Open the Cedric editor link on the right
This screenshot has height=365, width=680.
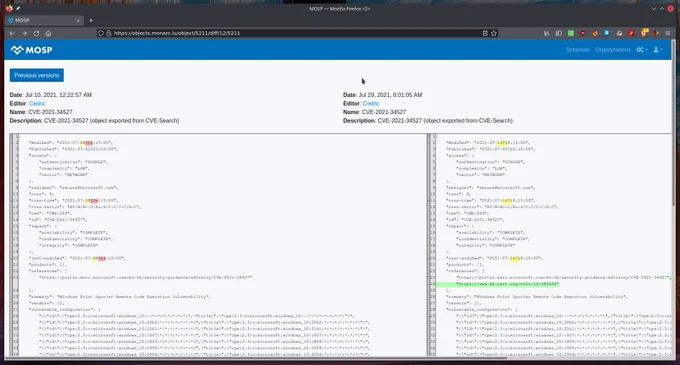pyautogui.click(x=371, y=103)
